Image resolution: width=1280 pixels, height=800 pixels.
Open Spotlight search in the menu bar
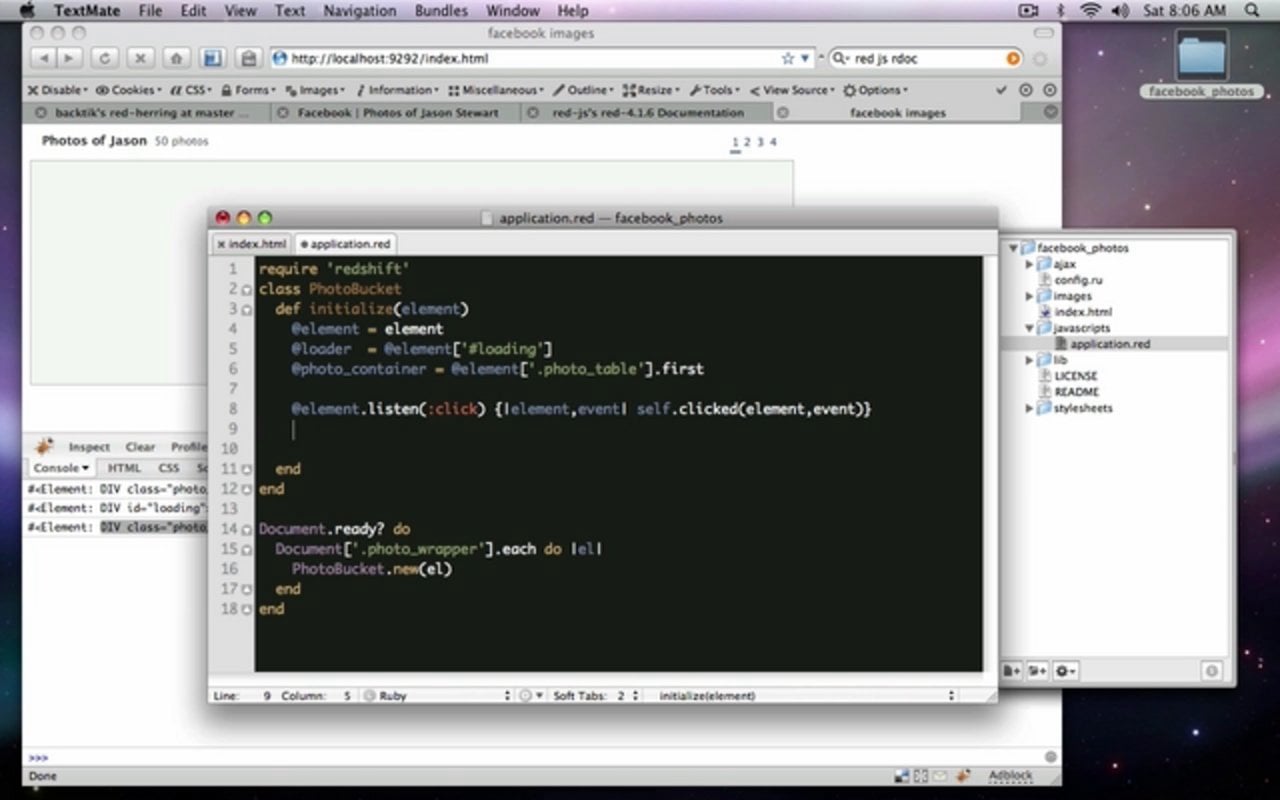click(x=1252, y=10)
